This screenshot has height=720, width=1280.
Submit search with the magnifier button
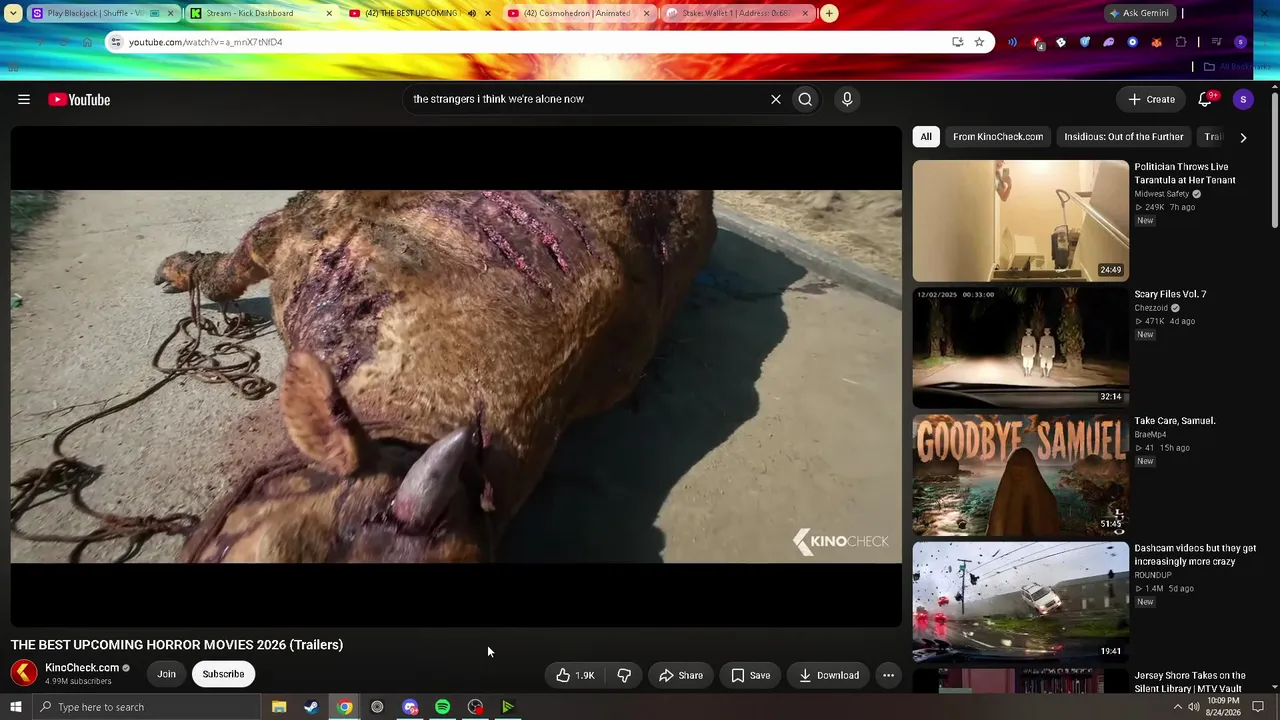805,99
